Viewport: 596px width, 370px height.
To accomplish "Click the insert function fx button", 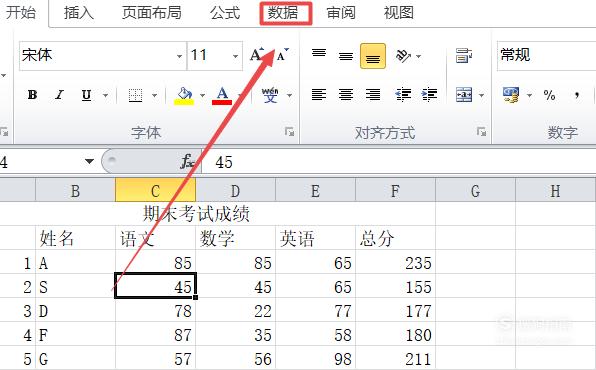I will 187,162.
